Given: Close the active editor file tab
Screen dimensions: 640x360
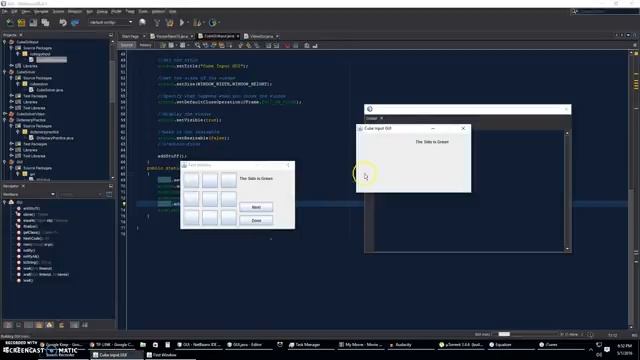Looking at the screenshot, I should coord(238,36).
